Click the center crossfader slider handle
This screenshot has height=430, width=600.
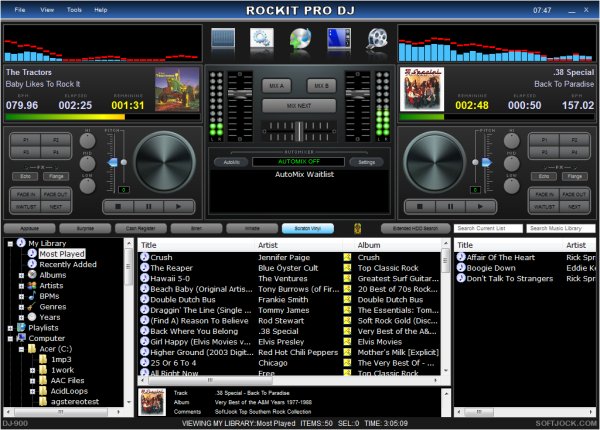pyautogui.click(x=299, y=131)
